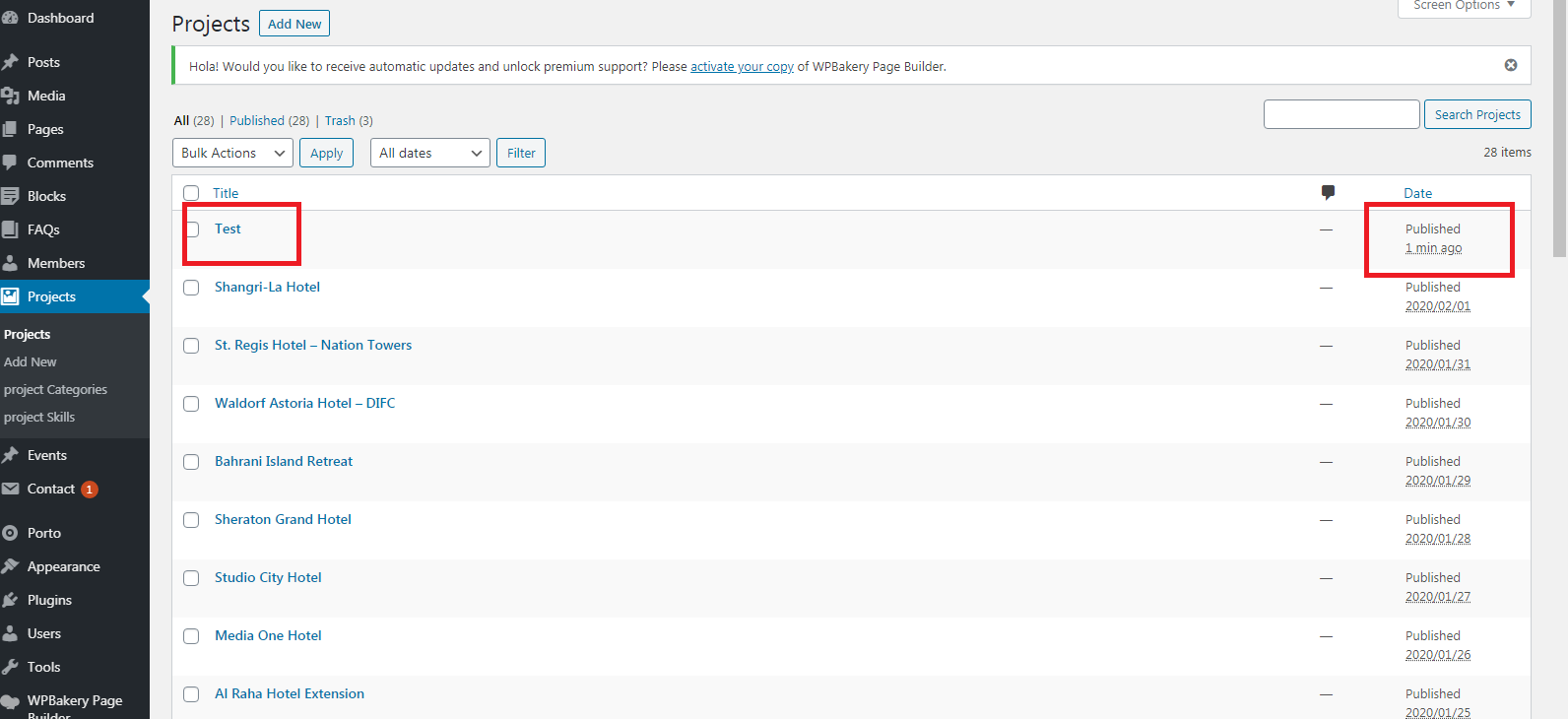
Task: Click the WPBakery Page Builder icon
Action: [10, 701]
